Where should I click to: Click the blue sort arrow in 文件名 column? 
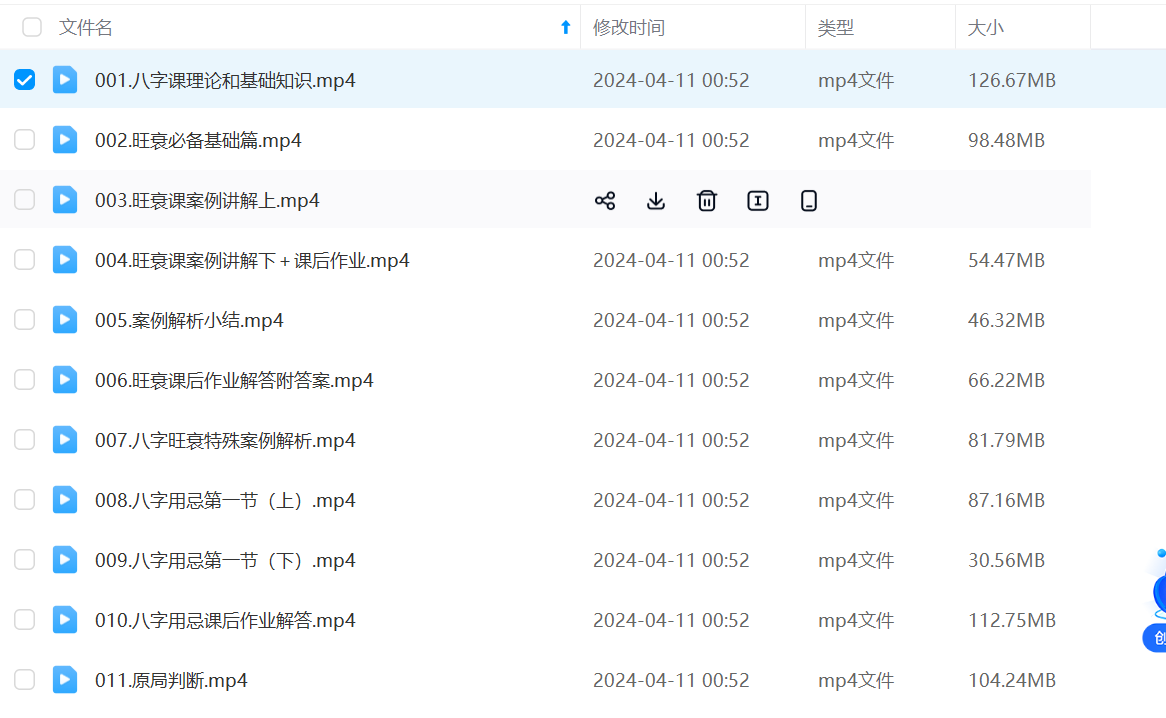click(x=565, y=28)
